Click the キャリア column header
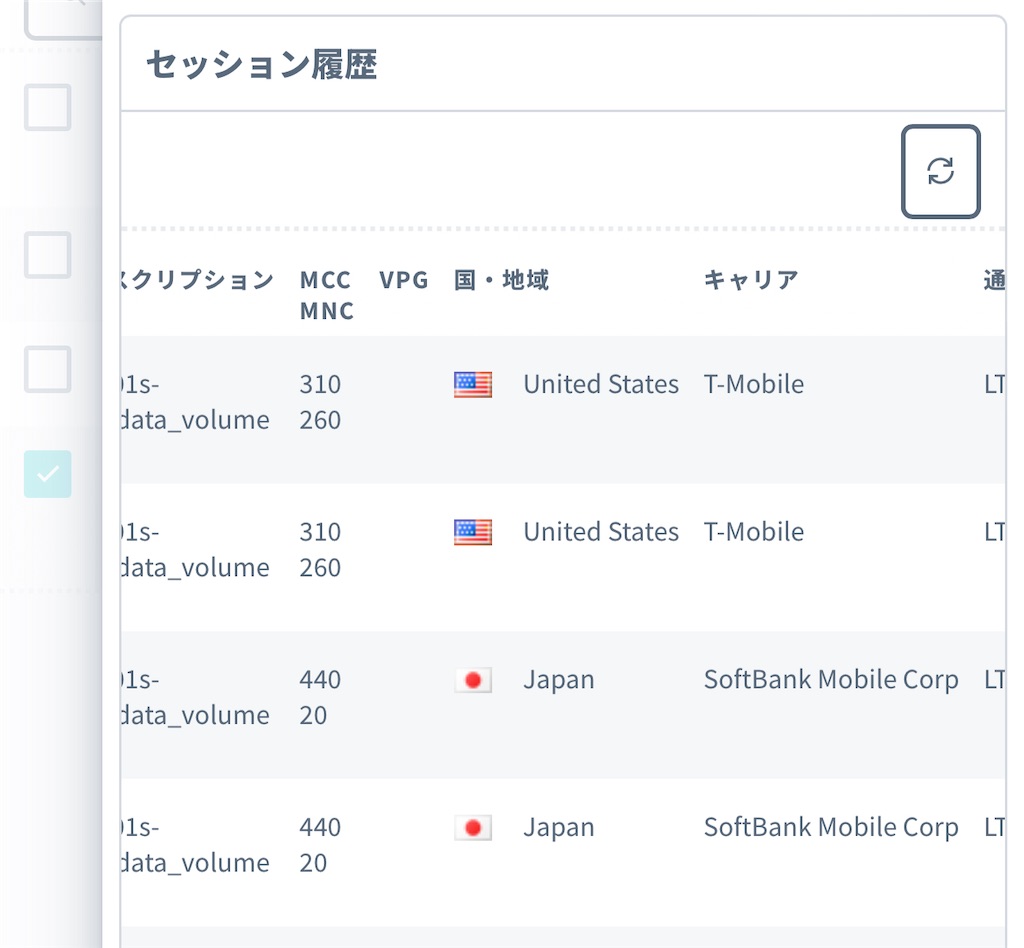This screenshot has width=1024, height=948. [x=751, y=280]
